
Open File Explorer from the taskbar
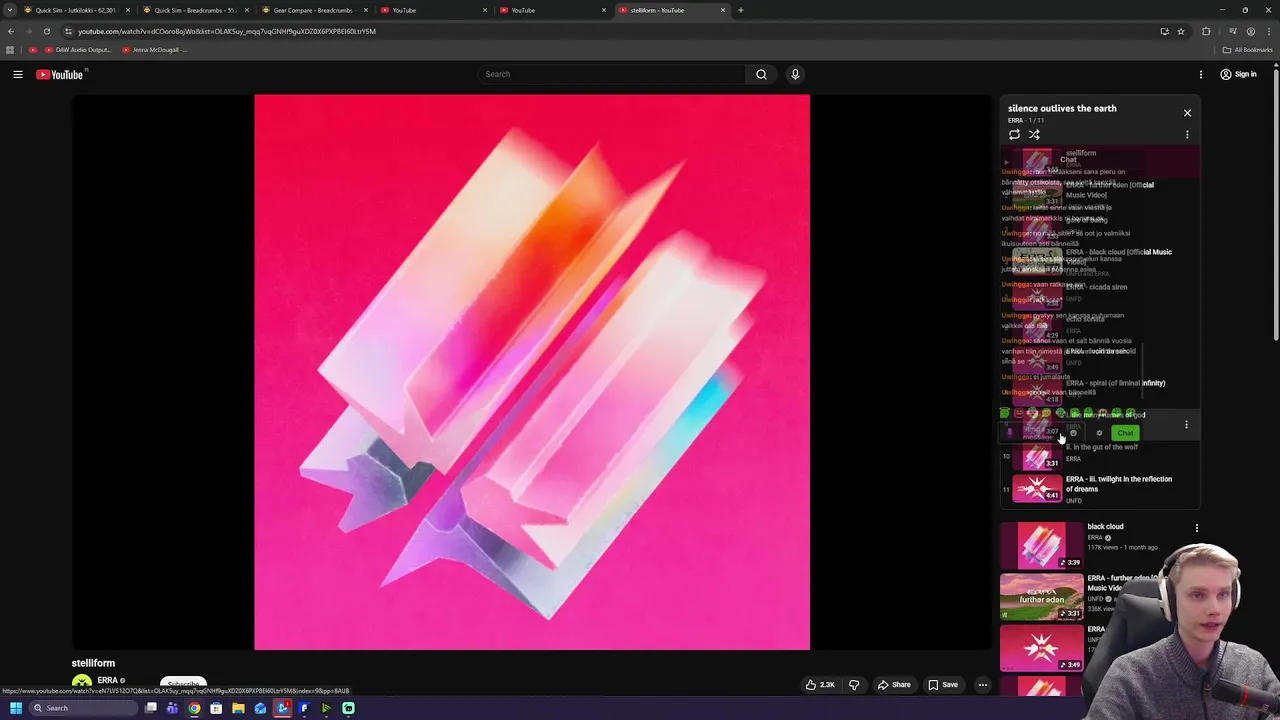pos(238,708)
